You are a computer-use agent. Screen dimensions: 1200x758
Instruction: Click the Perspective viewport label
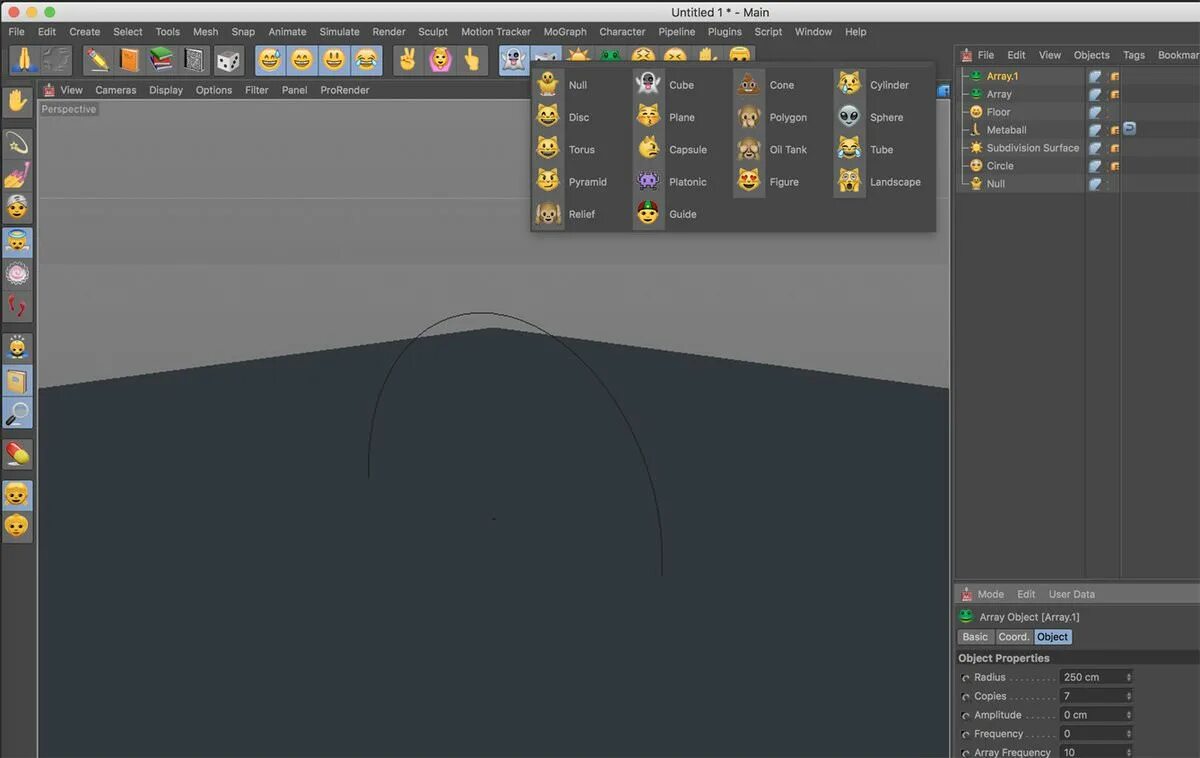click(69, 109)
